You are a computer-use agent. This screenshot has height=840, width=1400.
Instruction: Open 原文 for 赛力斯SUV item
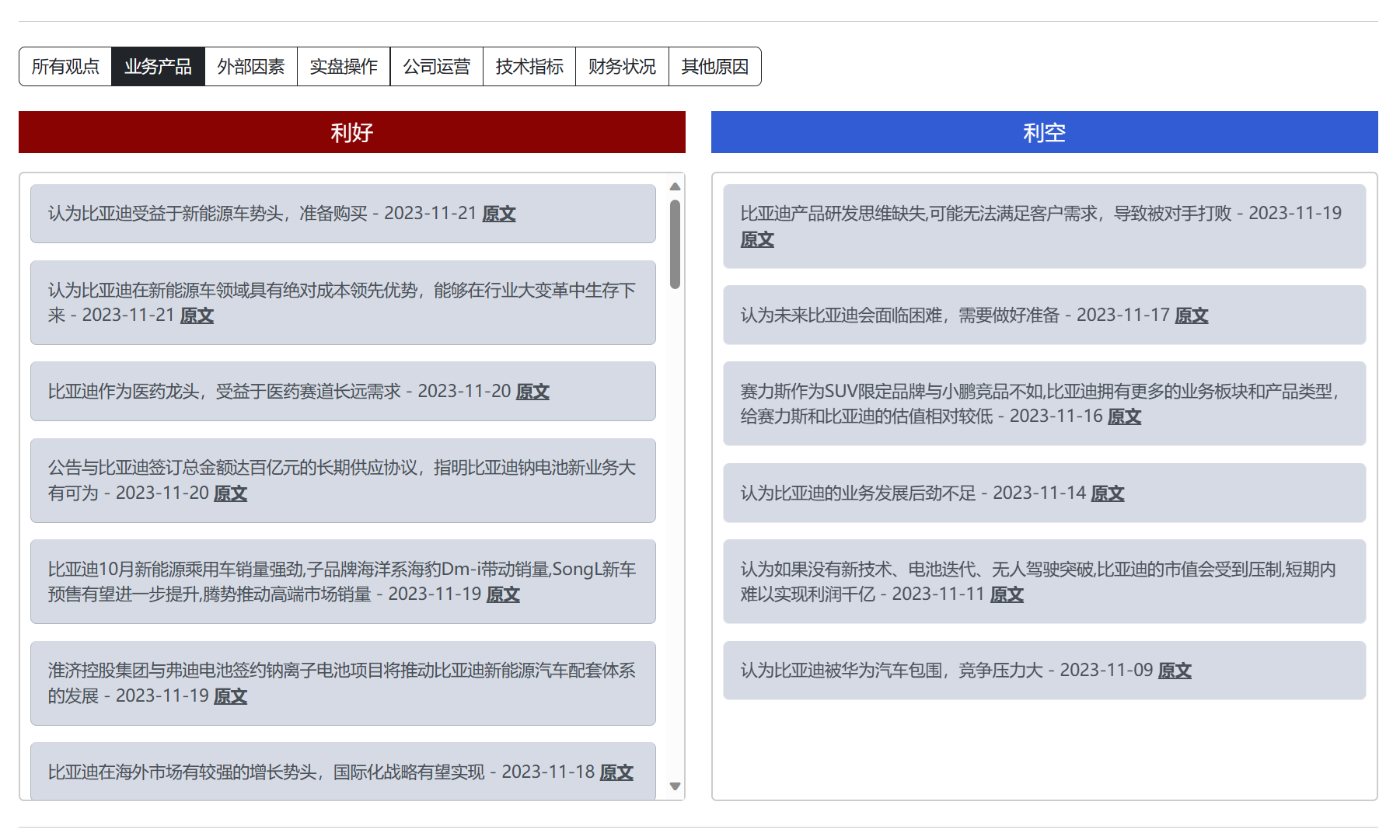1124,417
